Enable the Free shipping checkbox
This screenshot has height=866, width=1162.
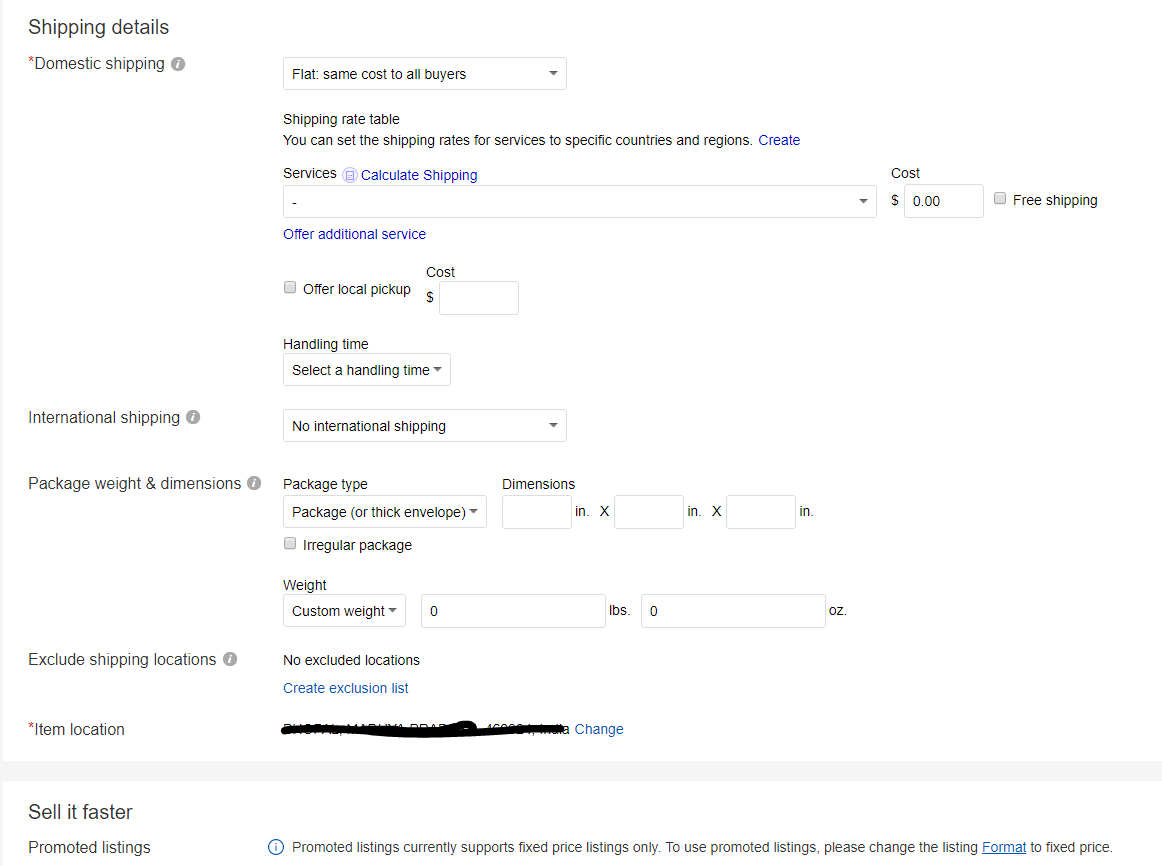coord(1000,199)
